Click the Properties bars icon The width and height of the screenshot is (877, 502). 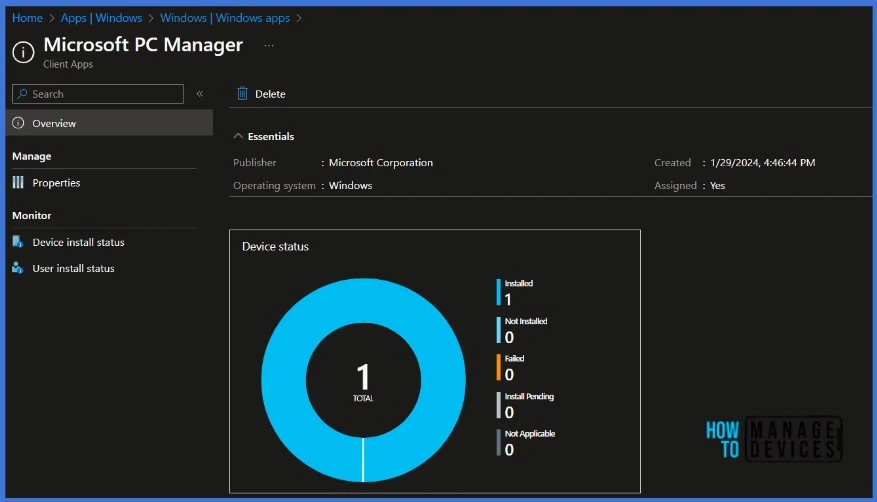point(18,182)
